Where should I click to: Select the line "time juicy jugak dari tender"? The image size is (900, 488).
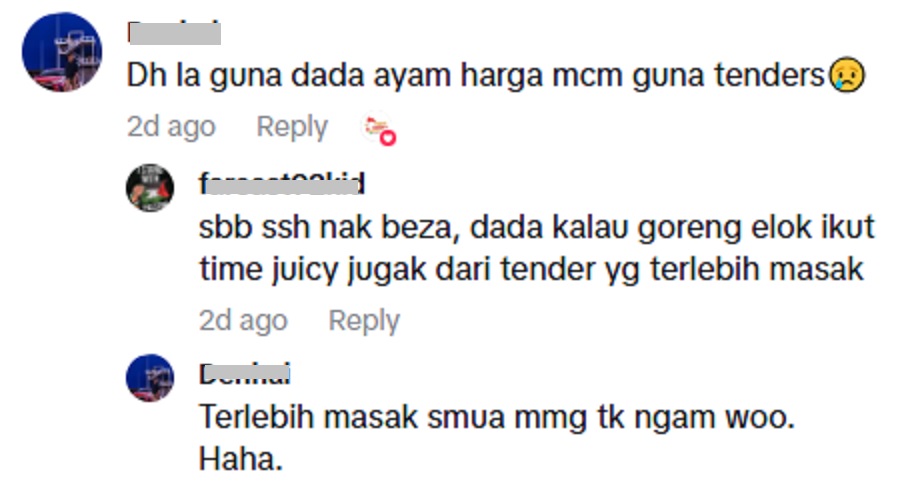point(532,269)
